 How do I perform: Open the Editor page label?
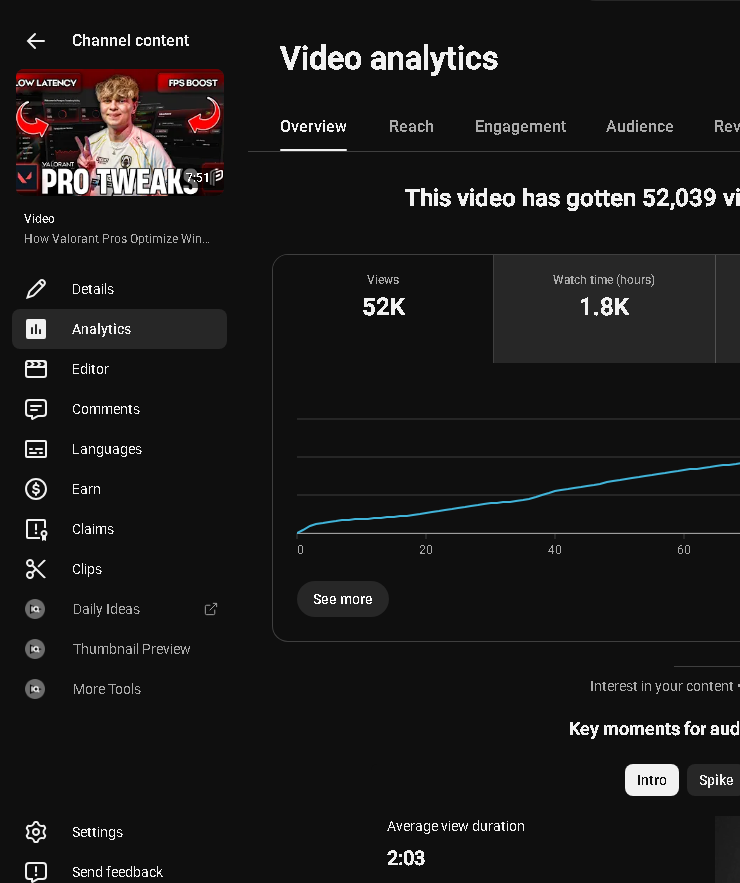click(x=90, y=369)
